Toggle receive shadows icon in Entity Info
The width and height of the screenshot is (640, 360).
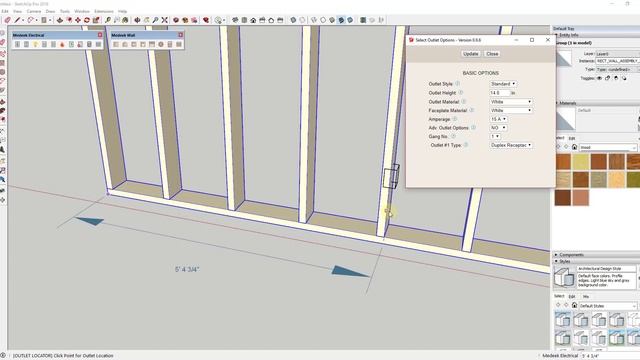tap(616, 78)
